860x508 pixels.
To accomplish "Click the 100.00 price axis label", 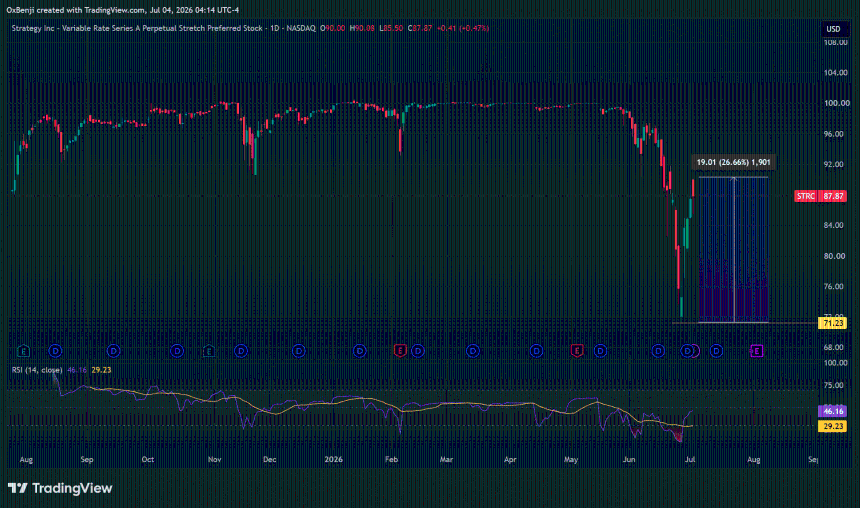I will (x=836, y=103).
